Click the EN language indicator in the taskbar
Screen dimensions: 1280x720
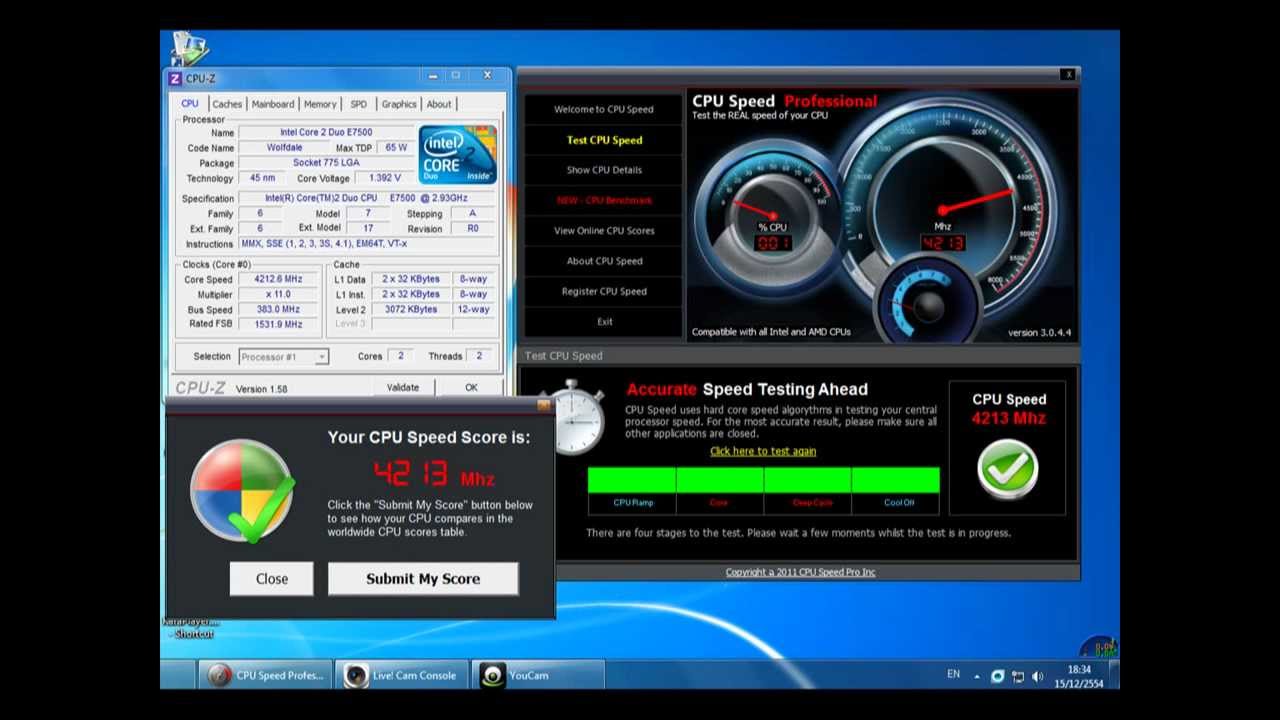tap(953, 675)
